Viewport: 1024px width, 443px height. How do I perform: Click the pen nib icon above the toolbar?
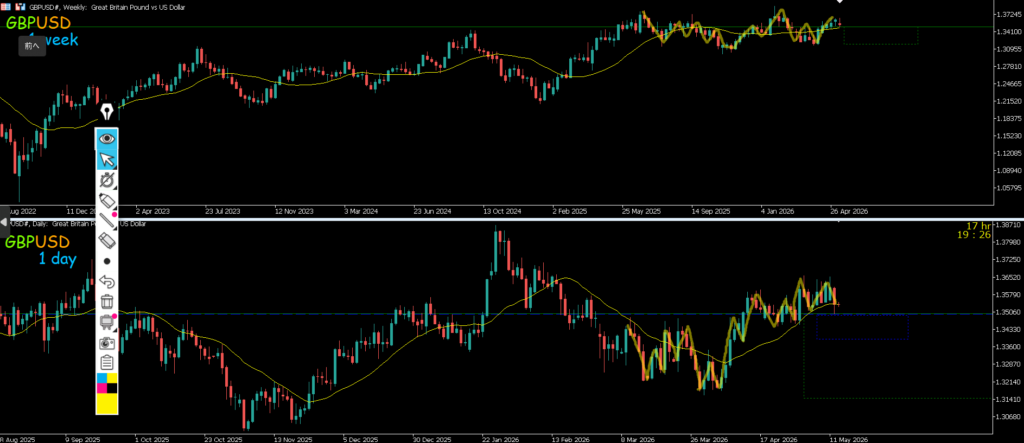(x=107, y=112)
